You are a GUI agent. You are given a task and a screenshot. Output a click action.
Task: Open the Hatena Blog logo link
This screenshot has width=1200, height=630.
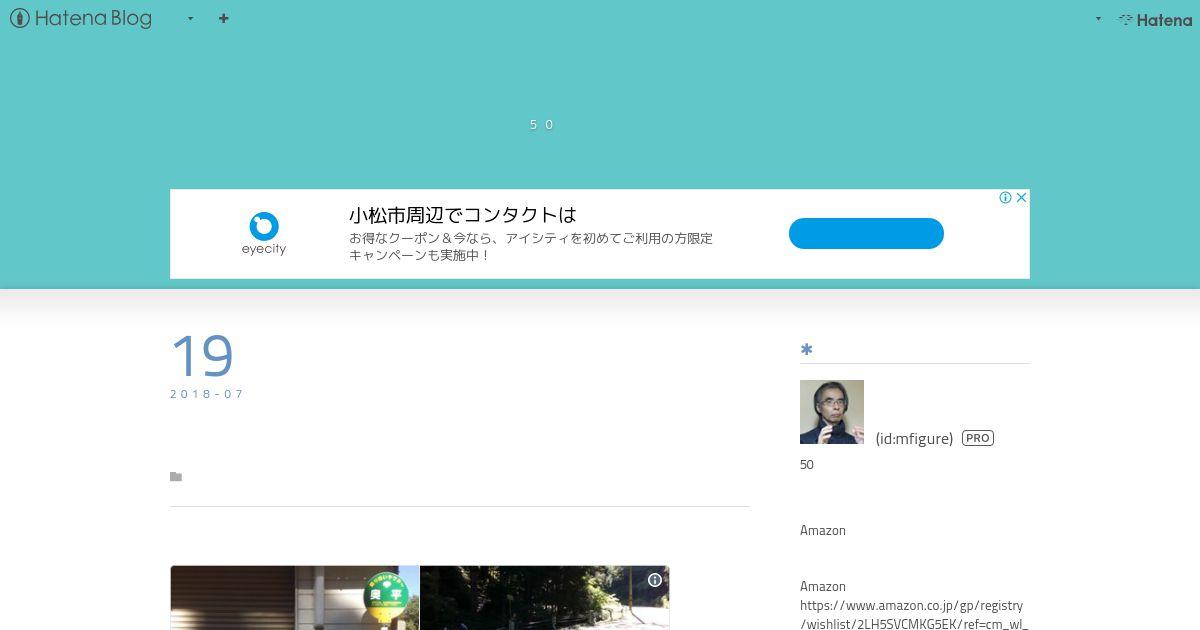81,18
